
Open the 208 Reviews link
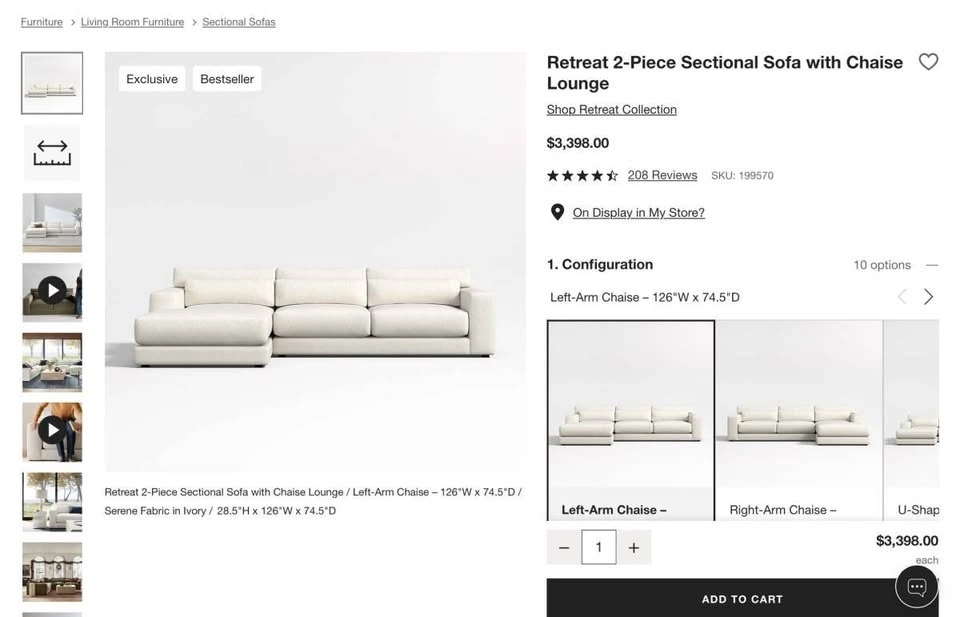(x=662, y=175)
